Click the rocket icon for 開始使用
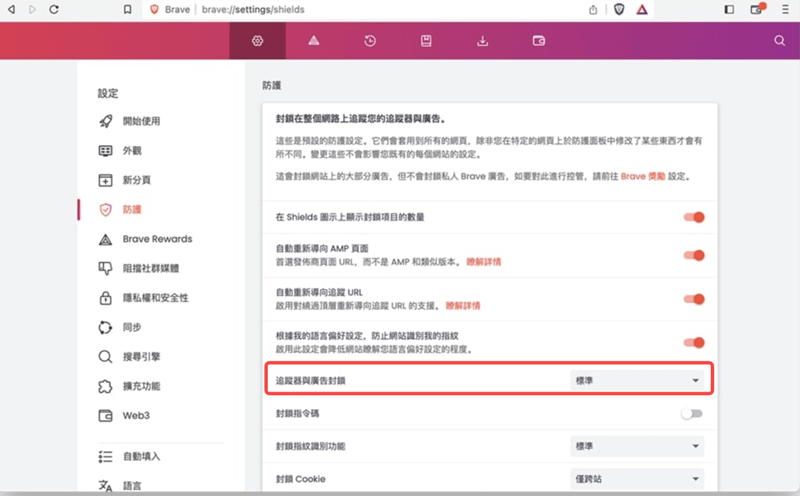Viewport: 800px width, 496px height. click(106, 121)
